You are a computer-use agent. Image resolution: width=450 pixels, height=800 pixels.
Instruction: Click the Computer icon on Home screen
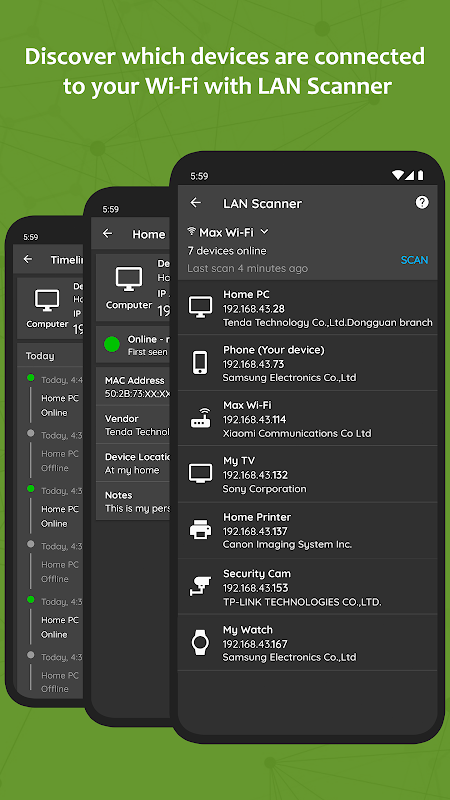pos(129,279)
